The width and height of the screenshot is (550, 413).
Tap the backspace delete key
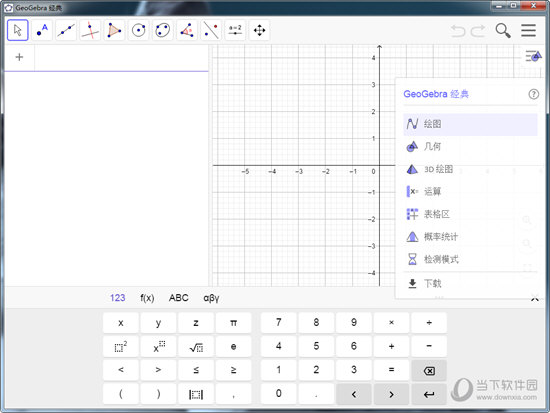pyautogui.click(x=429, y=371)
